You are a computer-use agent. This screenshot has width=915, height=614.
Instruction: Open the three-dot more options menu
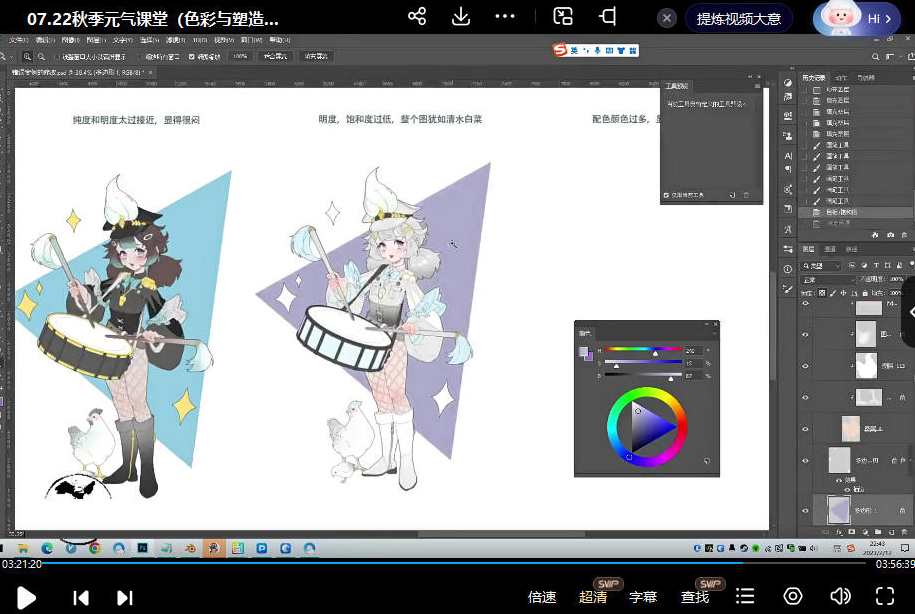(505, 17)
